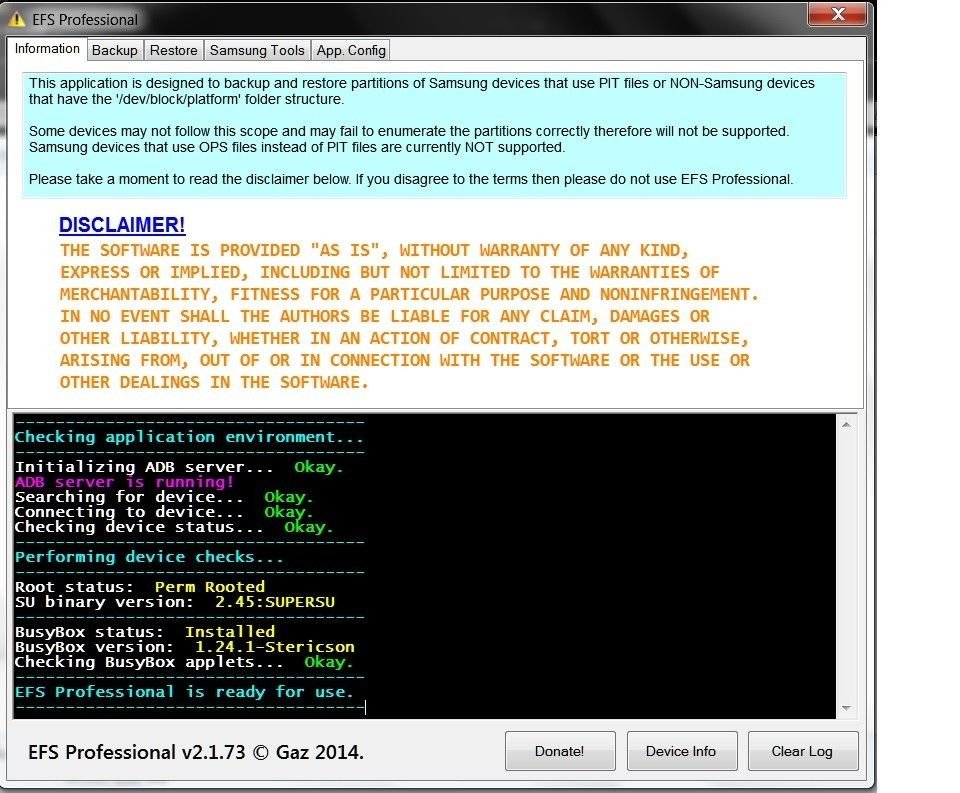Viewport: 960px width, 793px height.
Task: Click the 'ADB server is running!' log line
Action: tap(124, 482)
